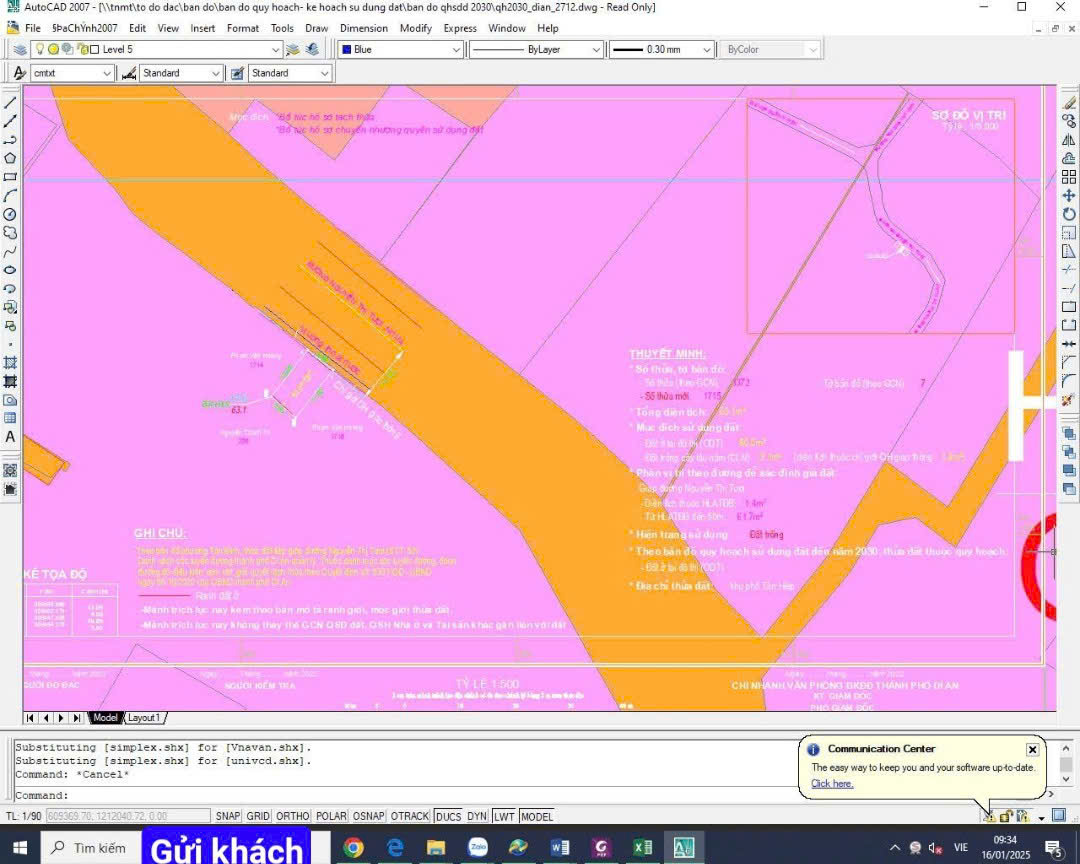Choose the Move tool in Modify toolbar
The width and height of the screenshot is (1080, 864).
click(x=1068, y=195)
